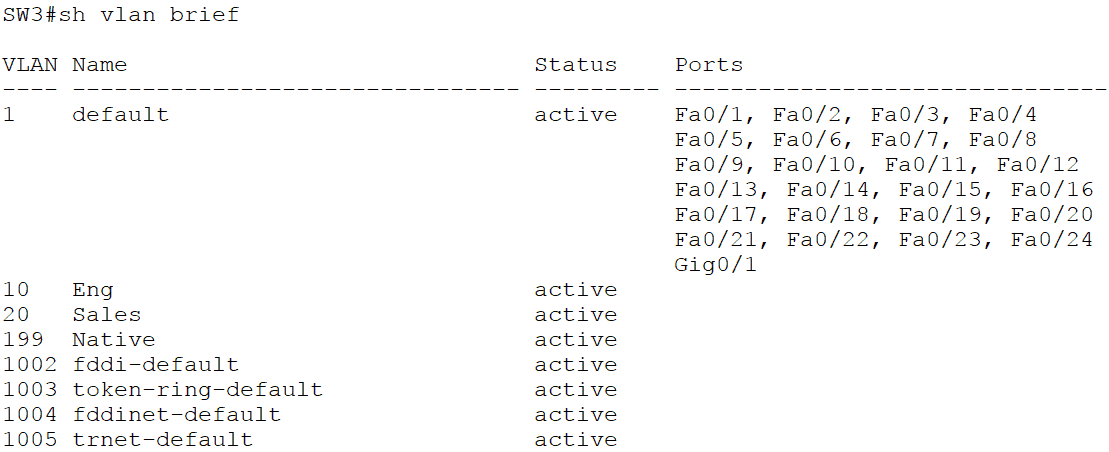Click the Sales VLAN name
The image size is (1109, 452).
pos(106,315)
